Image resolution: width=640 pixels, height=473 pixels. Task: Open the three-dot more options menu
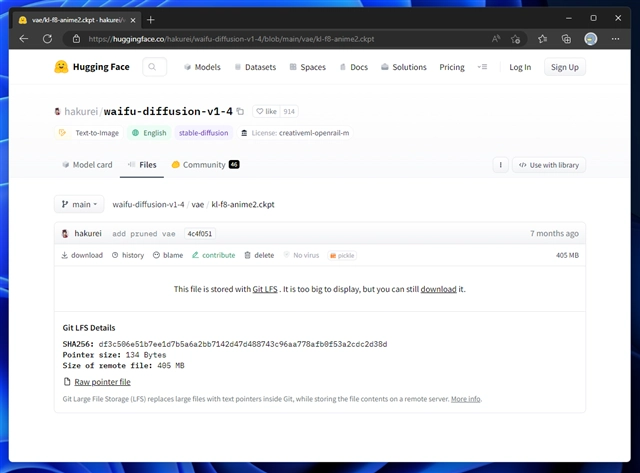[500, 165]
